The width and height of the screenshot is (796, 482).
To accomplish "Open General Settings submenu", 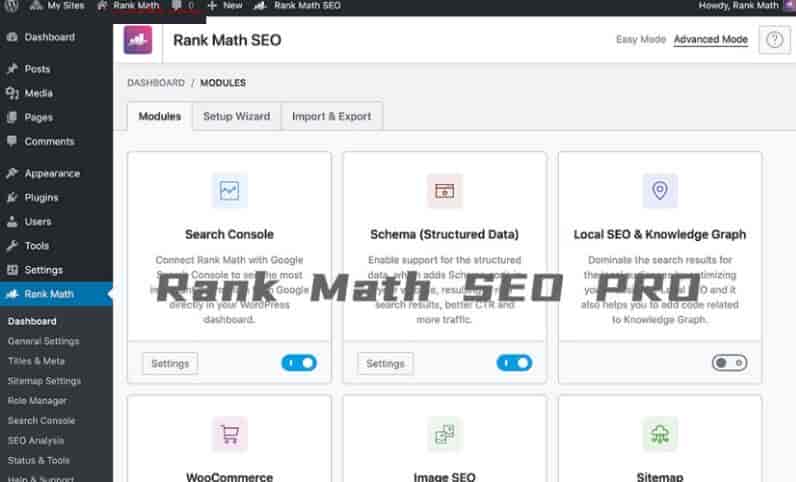I will pos(43,341).
